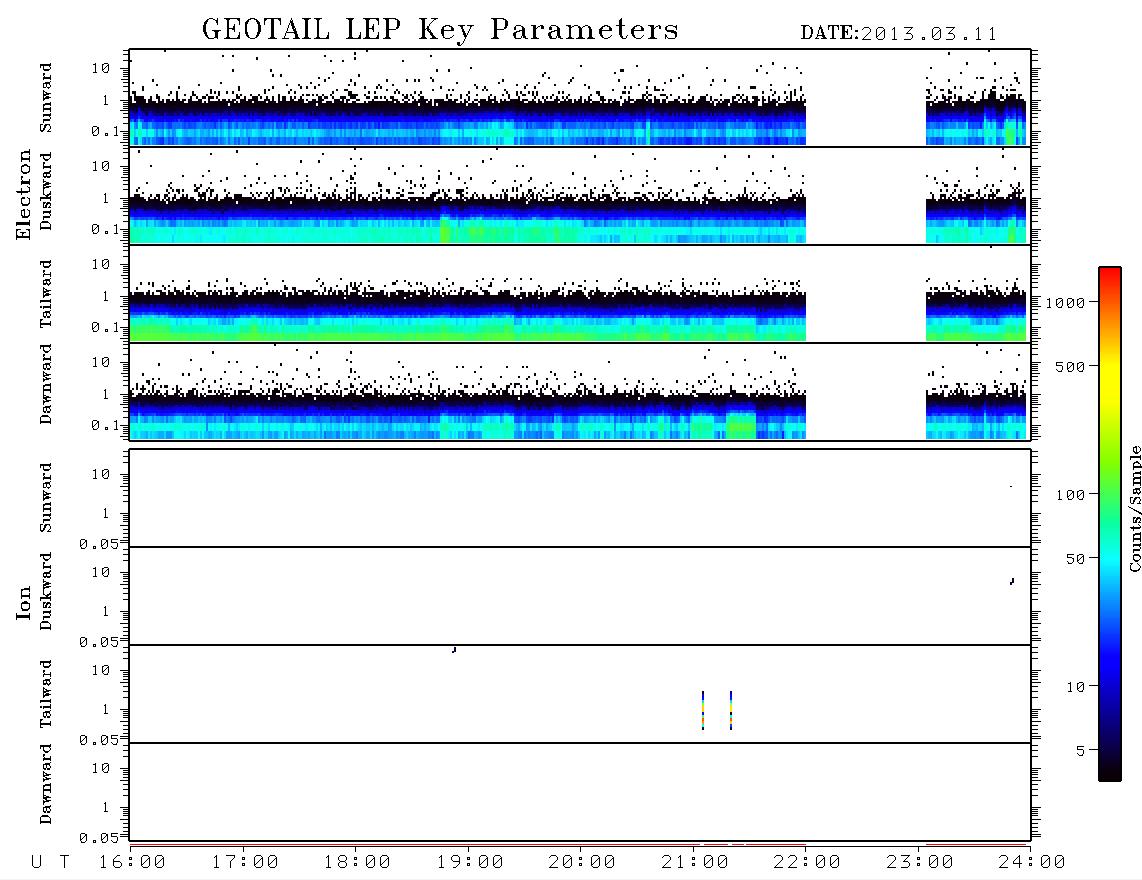The width and height of the screenshot is (1142, 880).
Task: Click the Electron Sunward spectrogram at 19:00
Action: pyautogui.click(x=468, y=120)
